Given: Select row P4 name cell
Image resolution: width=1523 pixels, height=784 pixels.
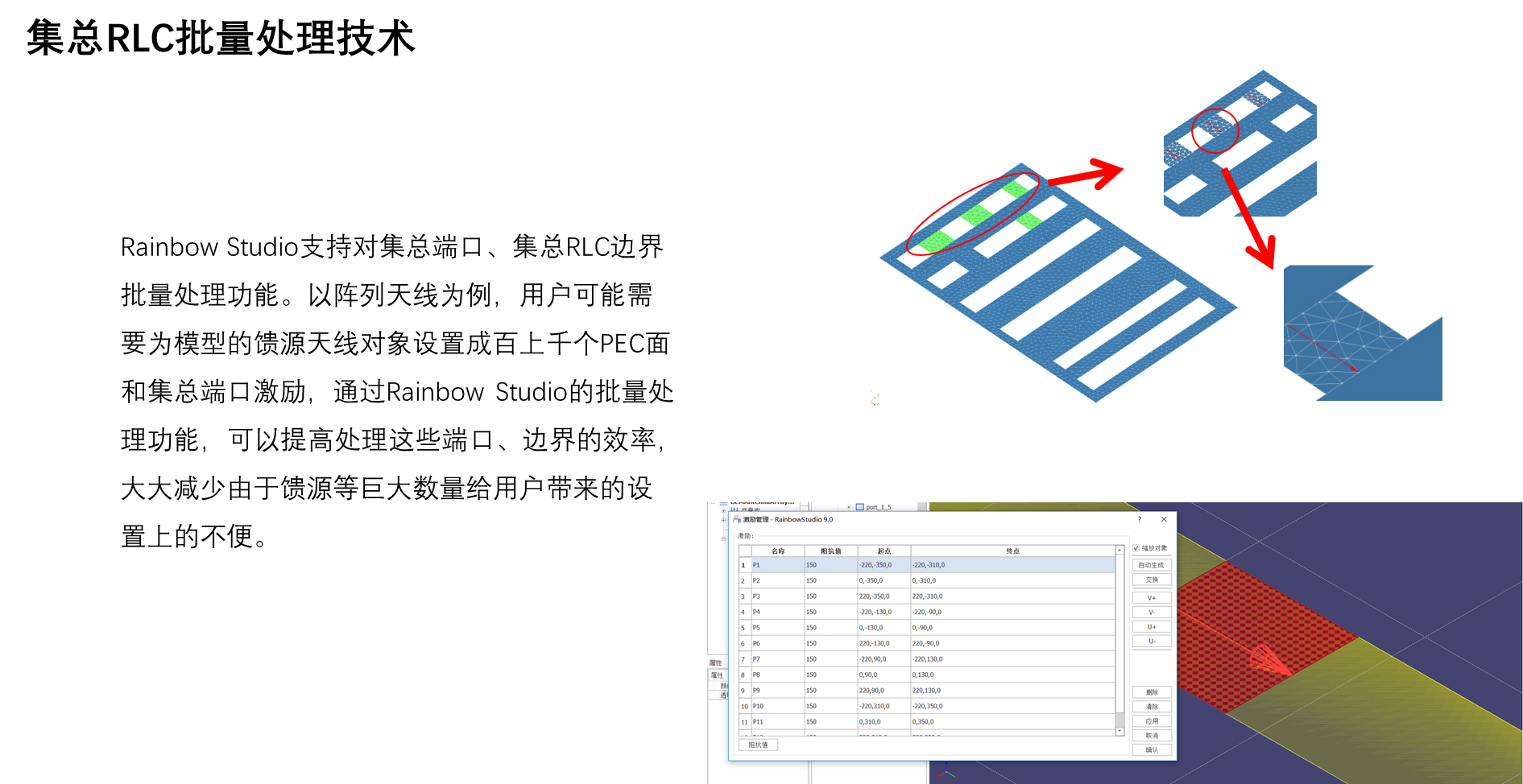Looking at the screenshot, I should pos(778,612).
